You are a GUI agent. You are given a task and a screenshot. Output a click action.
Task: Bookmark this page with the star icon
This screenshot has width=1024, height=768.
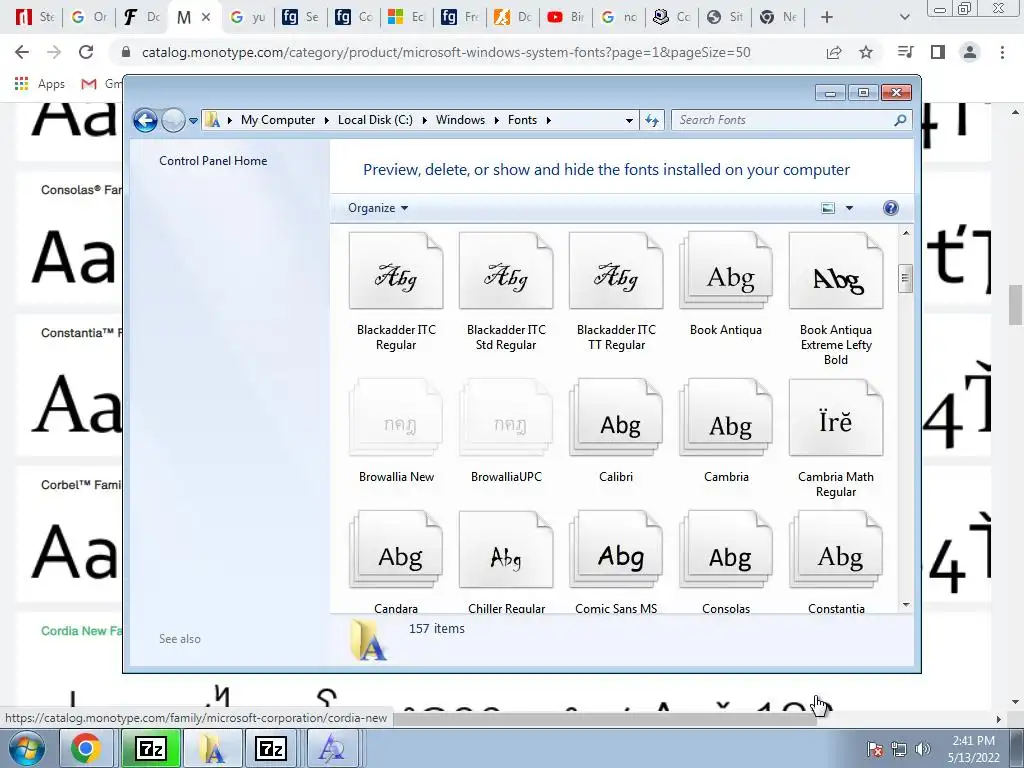click(866, 52)
